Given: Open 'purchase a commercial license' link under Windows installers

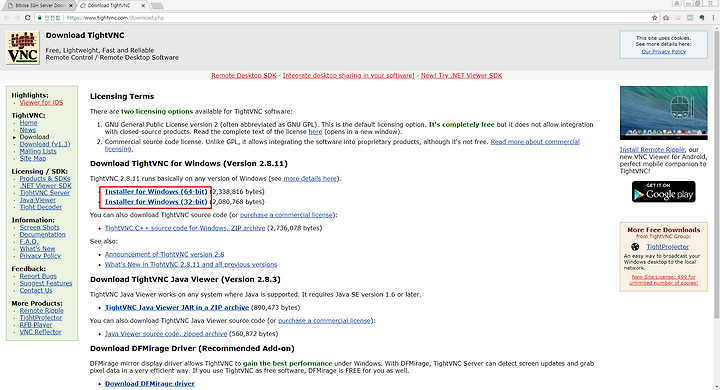Looking at the screenshot, I should [286, 215].
